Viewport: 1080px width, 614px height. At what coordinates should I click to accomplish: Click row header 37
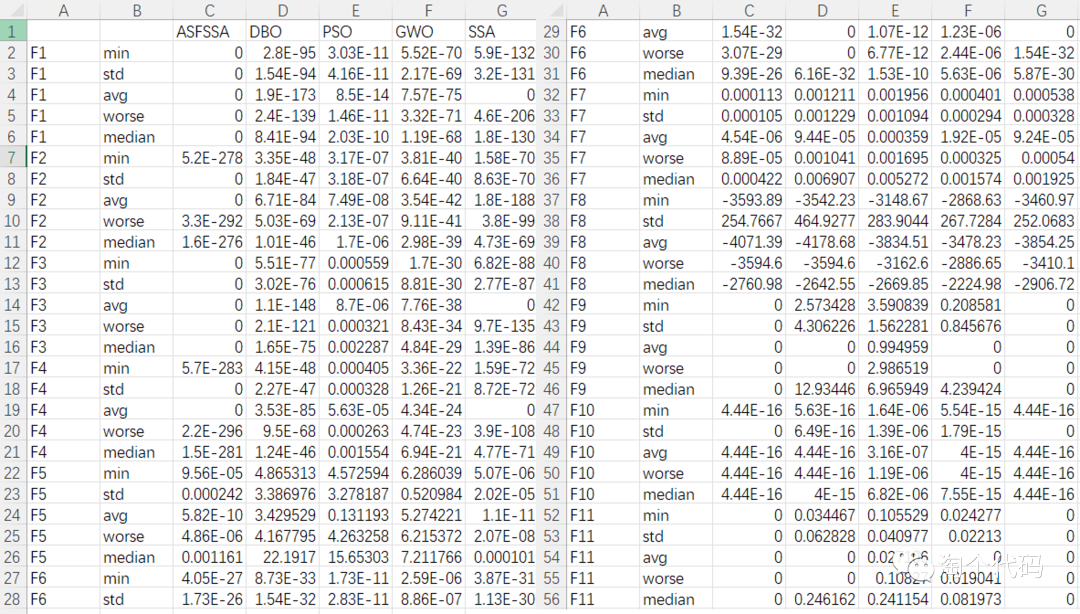[552, 200]
